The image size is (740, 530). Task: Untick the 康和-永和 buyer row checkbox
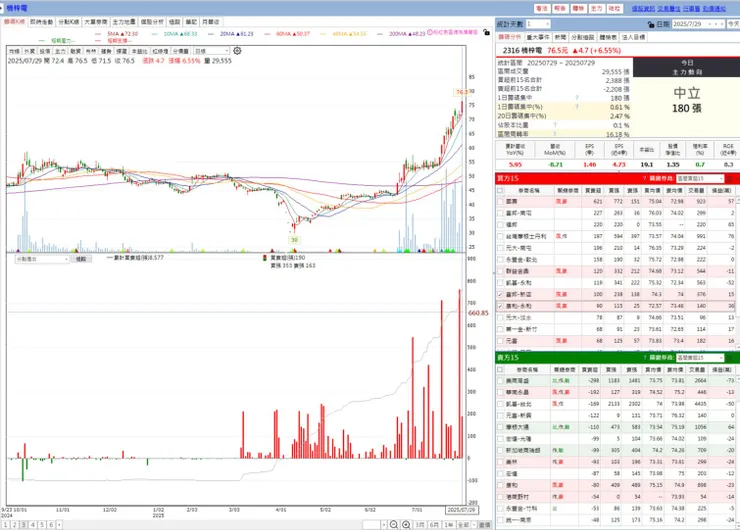(x=500, y=306)
